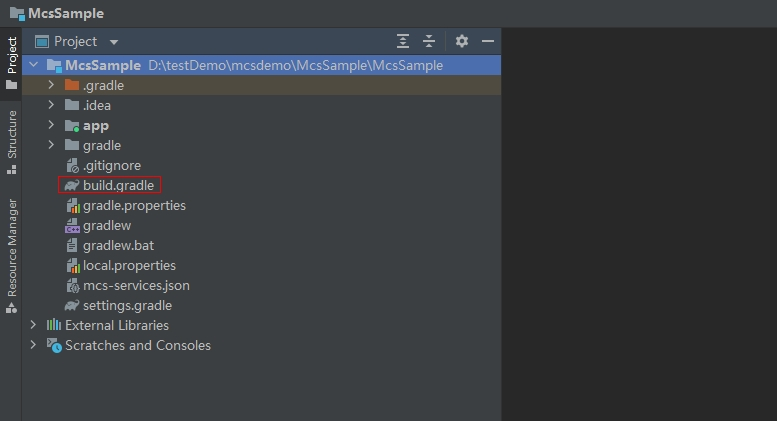The width and height of the screenshot is (777, 421).
Task: Open the Project view dropdown
Action: coord(113,42)
